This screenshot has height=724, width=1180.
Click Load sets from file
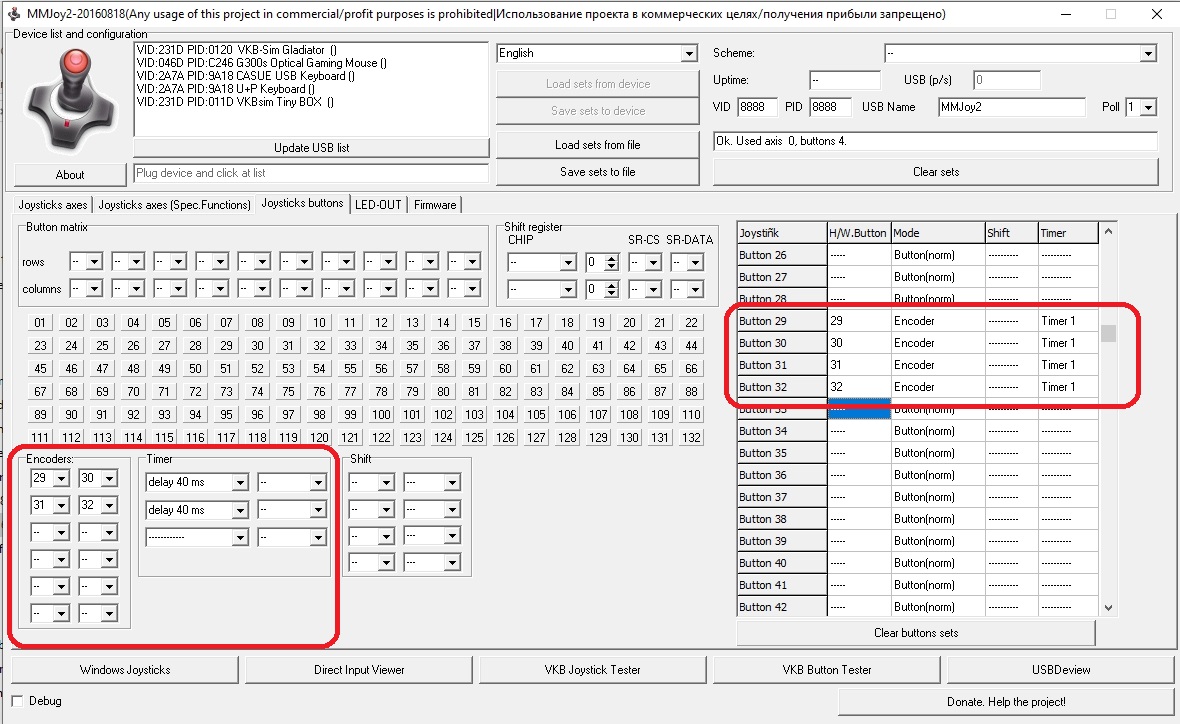(x=598, y=144)
